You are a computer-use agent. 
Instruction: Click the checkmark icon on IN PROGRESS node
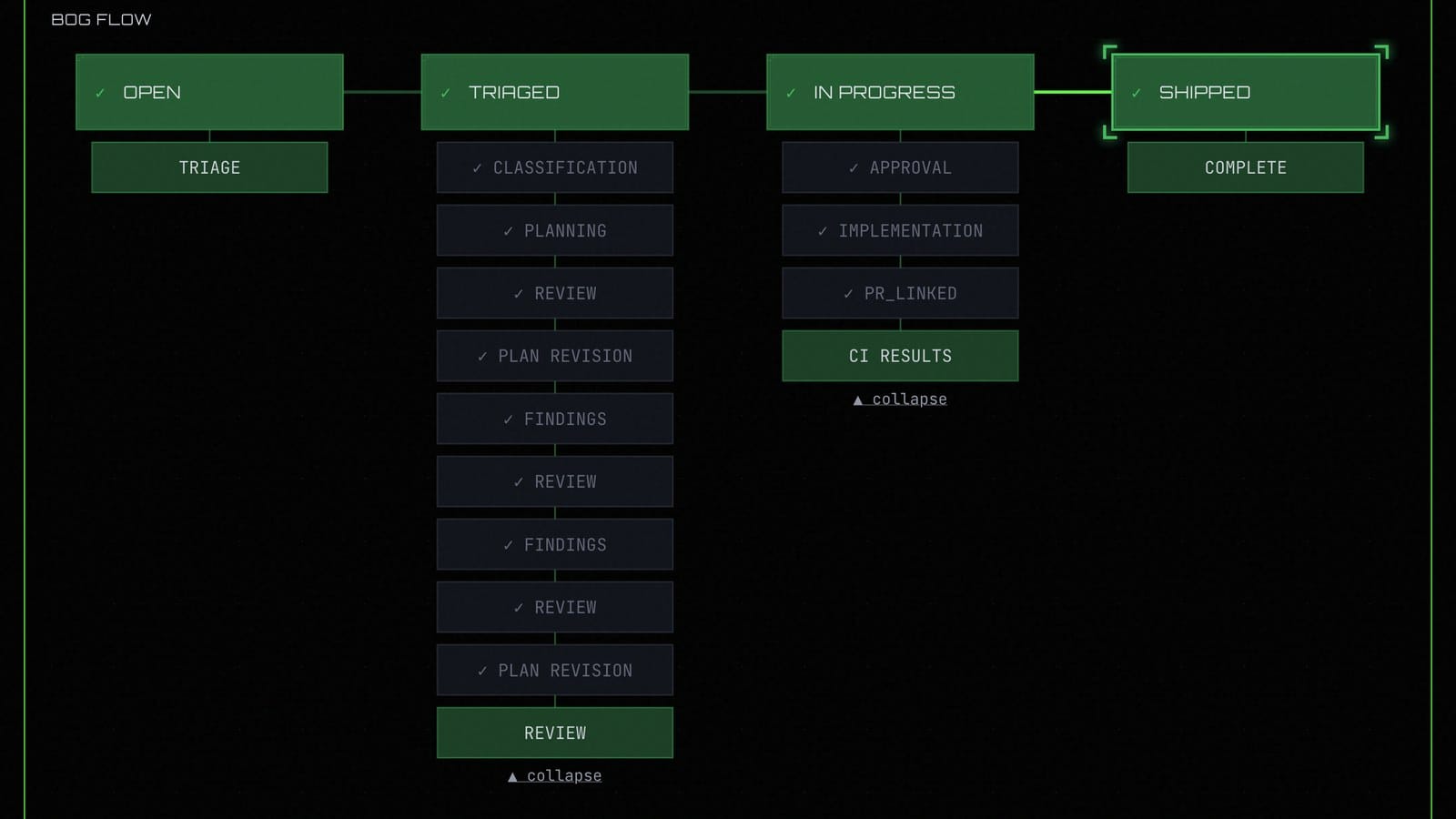pyautogui.click(x=791, y=92)
